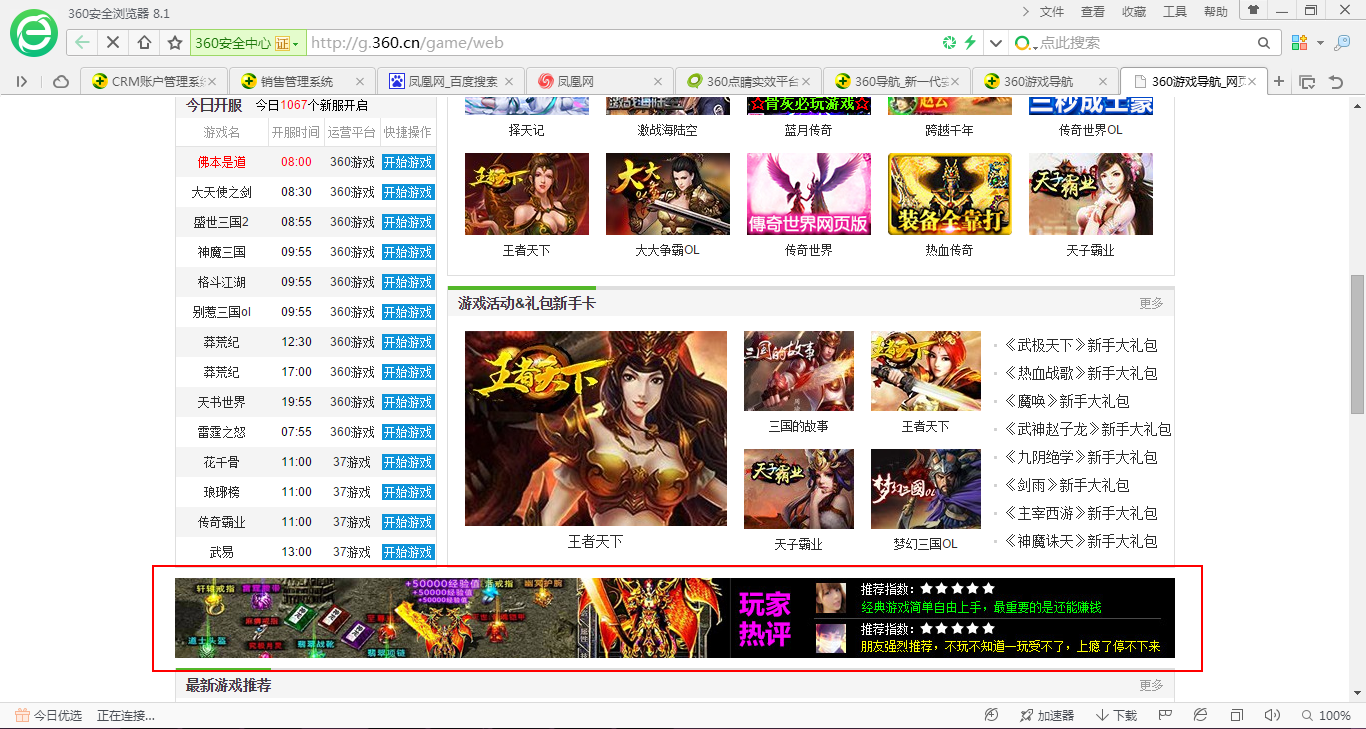The width and height of the screenshot is (1366, 729).
Task: Toggle the cloud sync icon beside tabs
Action: 59,81
